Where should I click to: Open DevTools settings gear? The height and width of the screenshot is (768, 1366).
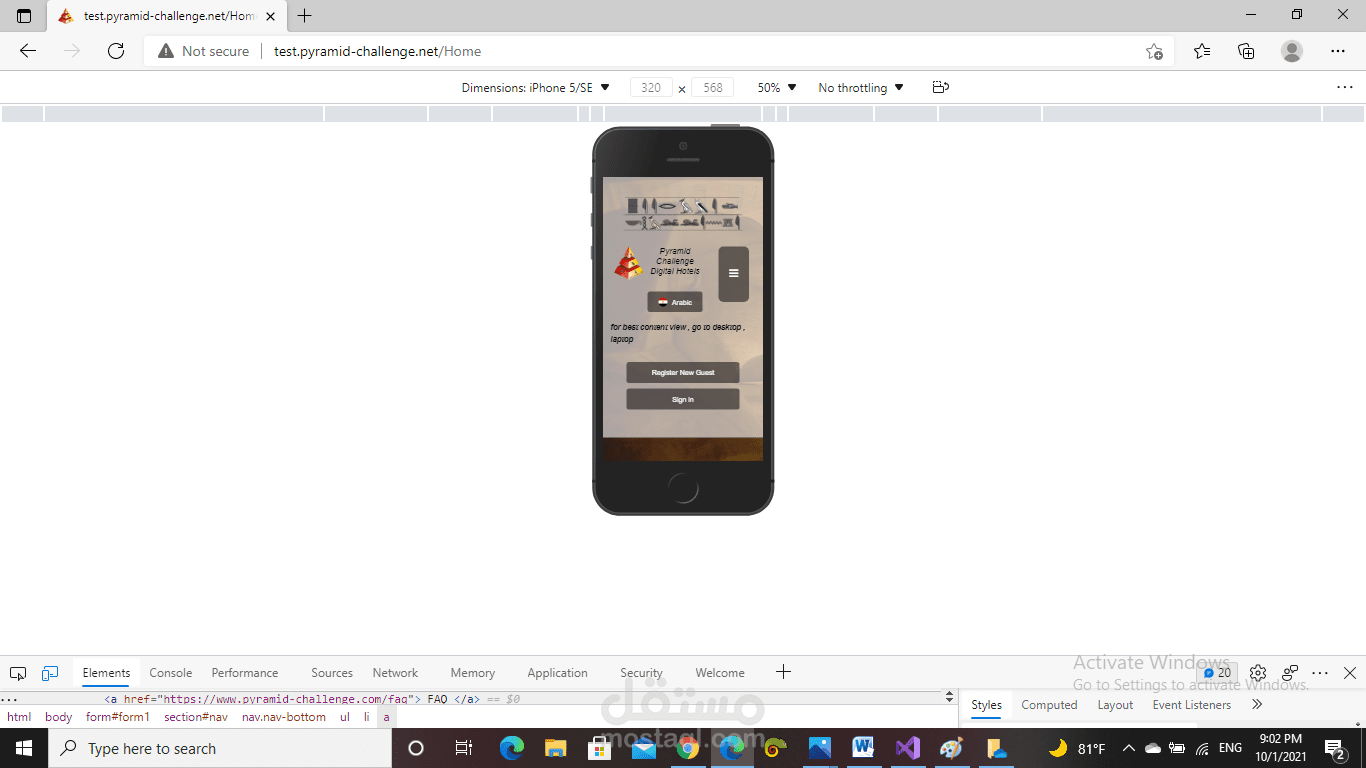[1258, 673]
